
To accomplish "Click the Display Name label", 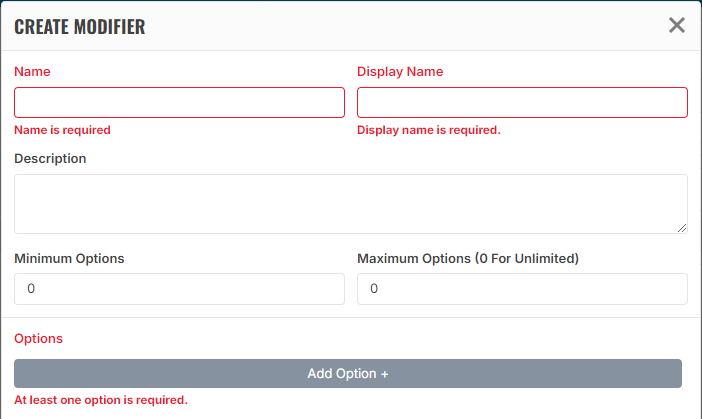I will (x=400, y=72).
